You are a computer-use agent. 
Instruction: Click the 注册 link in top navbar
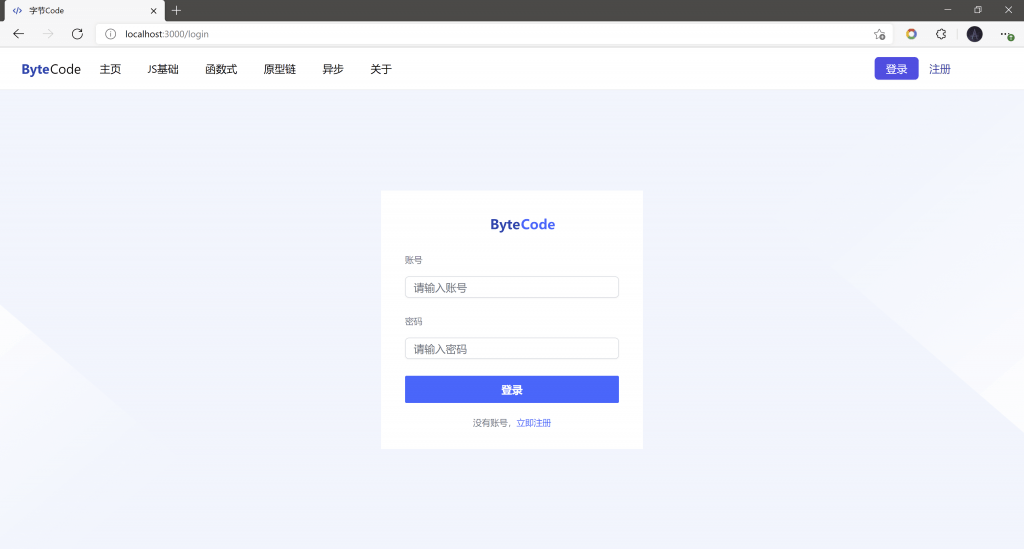click(x=940, y=69)
